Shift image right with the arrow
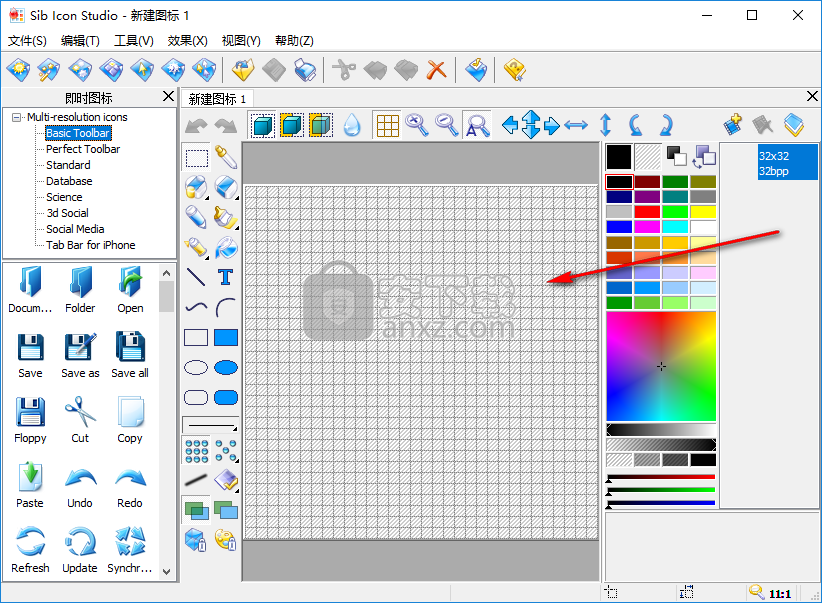Viewport: 822px width, 603px height. point(551,125)
